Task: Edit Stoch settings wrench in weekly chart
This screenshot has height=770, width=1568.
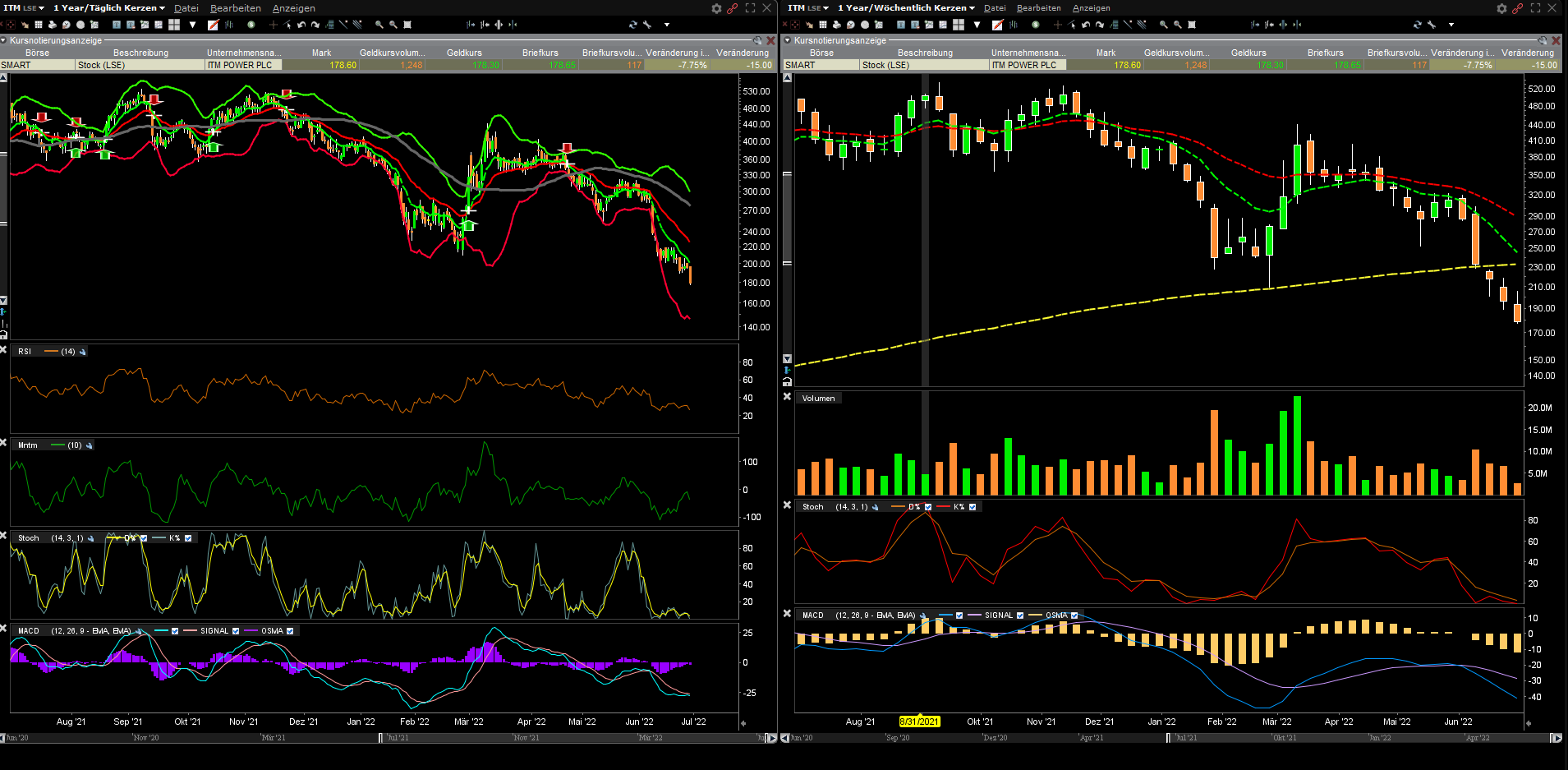Action: click(875, 507)
